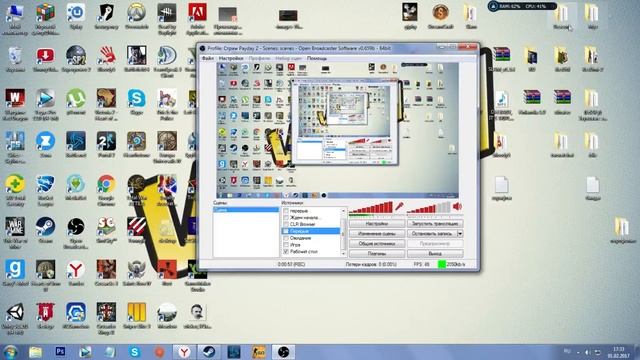
Task: Toggle the first source checkbox in Источники list
Action: point(286,211)
